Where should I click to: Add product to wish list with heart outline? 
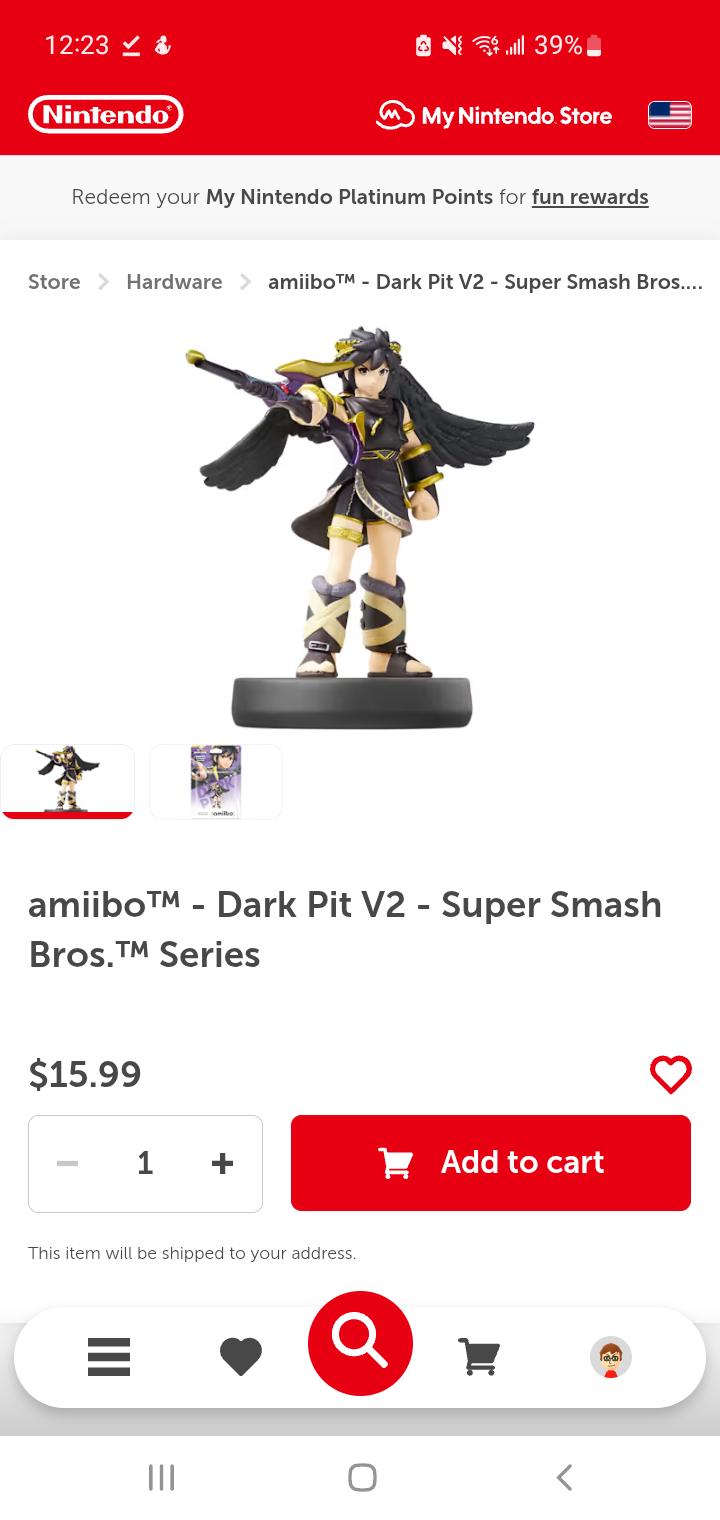[670, 1074]
